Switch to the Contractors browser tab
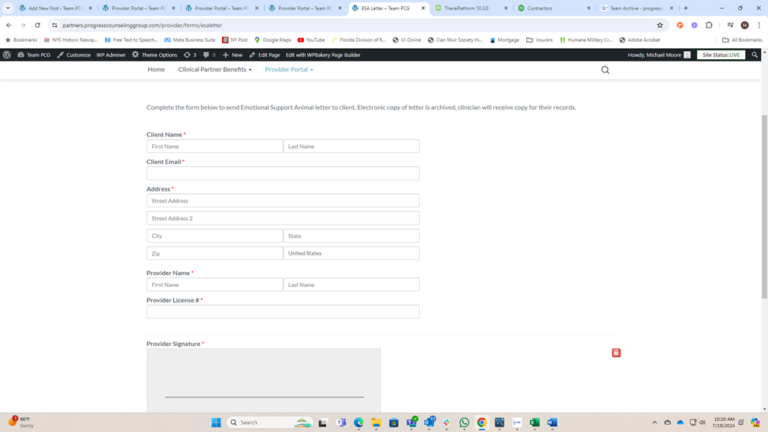 tap(552, 8)
